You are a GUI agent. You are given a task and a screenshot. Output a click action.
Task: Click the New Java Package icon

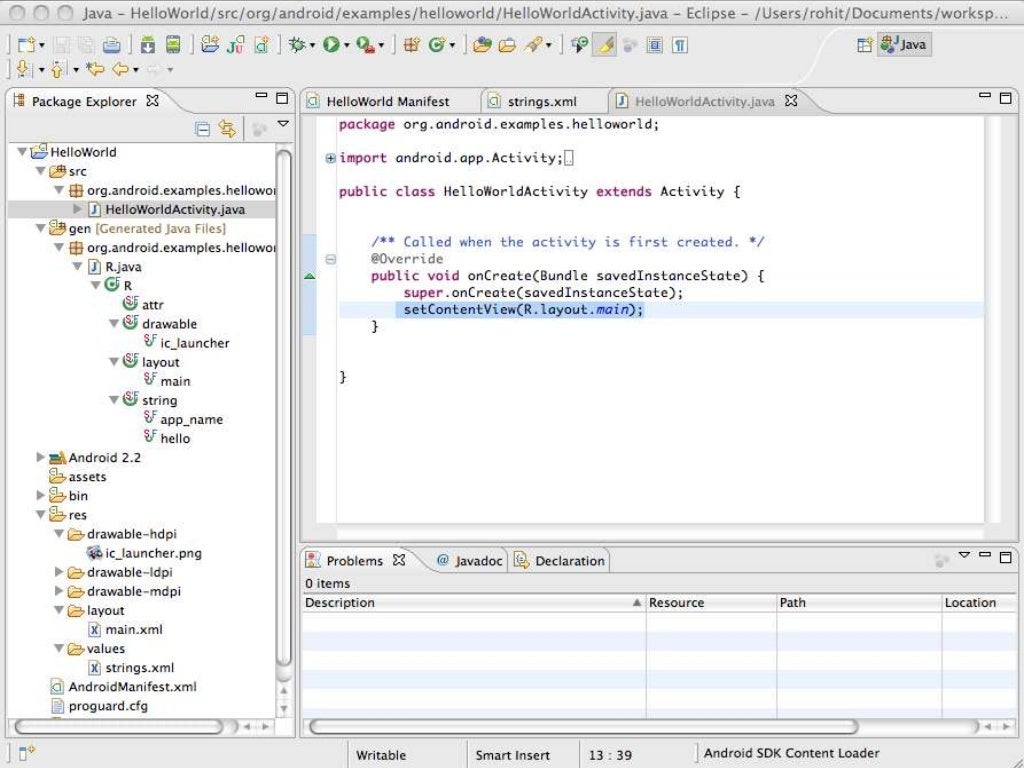point(411,45)
